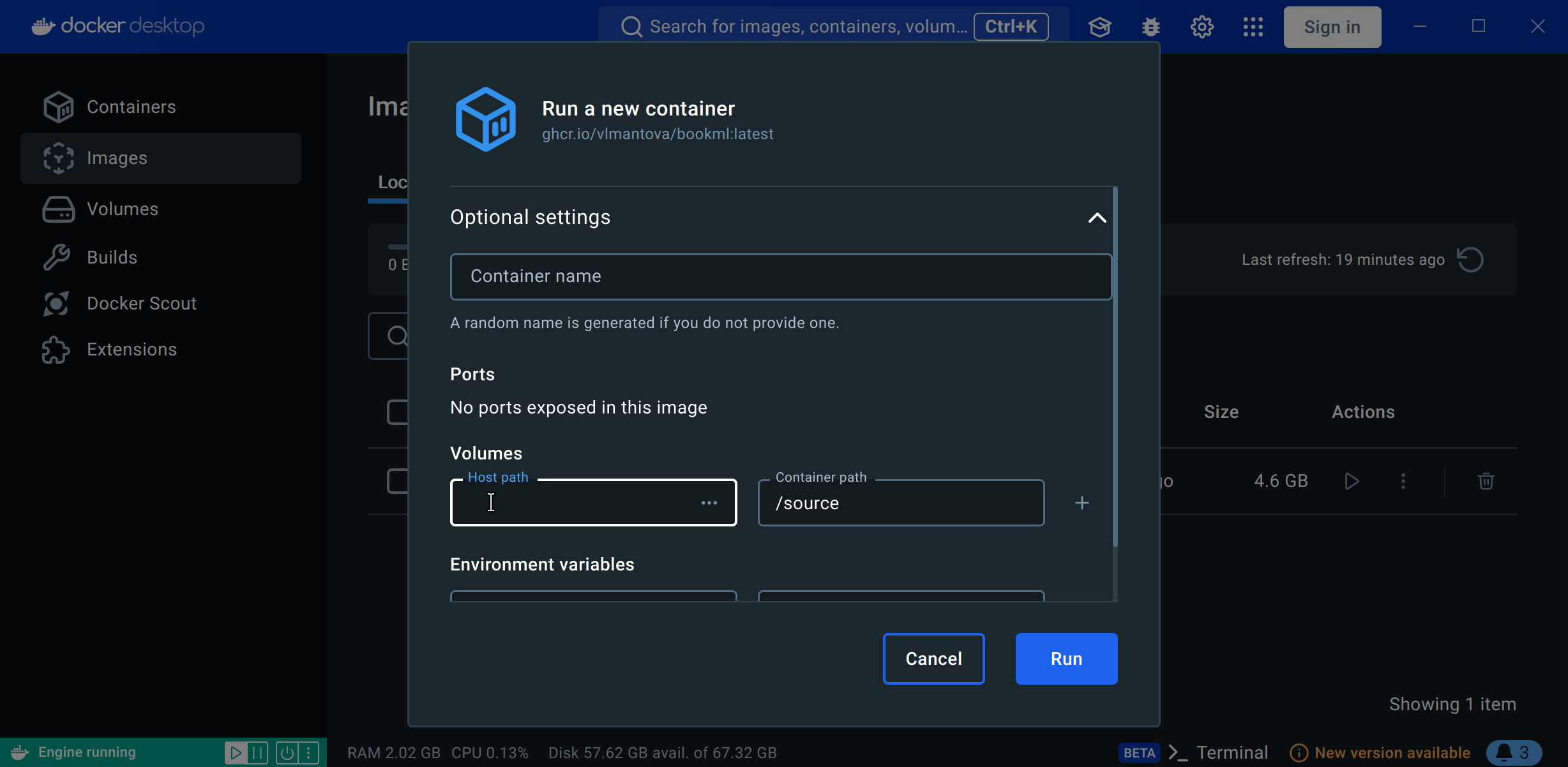
Task: Open Docker Scout section
Action: pos(141,303)
